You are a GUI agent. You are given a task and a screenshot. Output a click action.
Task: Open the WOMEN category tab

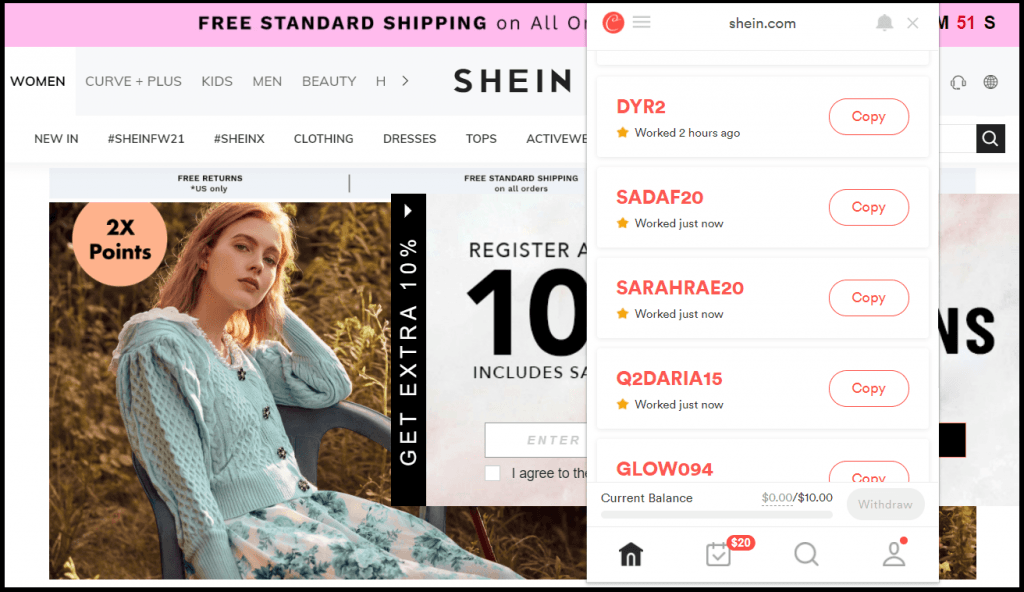(x=38, y=81)
